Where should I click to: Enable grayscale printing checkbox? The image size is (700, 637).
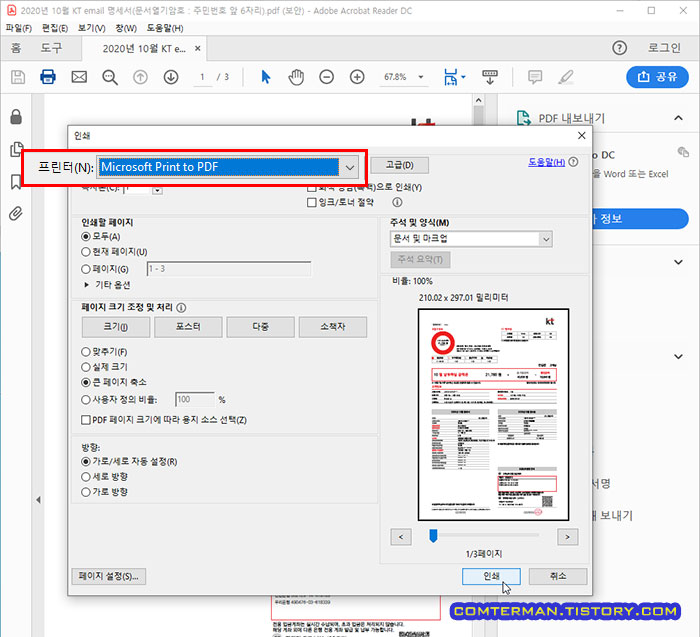pyautogui.click(x=311, y=188)
